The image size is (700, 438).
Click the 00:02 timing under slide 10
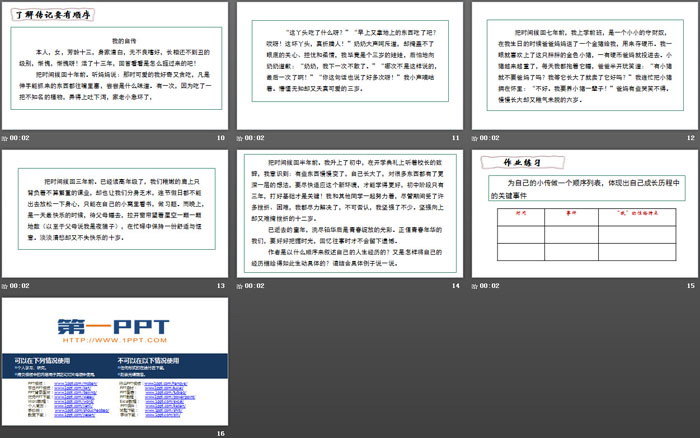pos(20,138)
